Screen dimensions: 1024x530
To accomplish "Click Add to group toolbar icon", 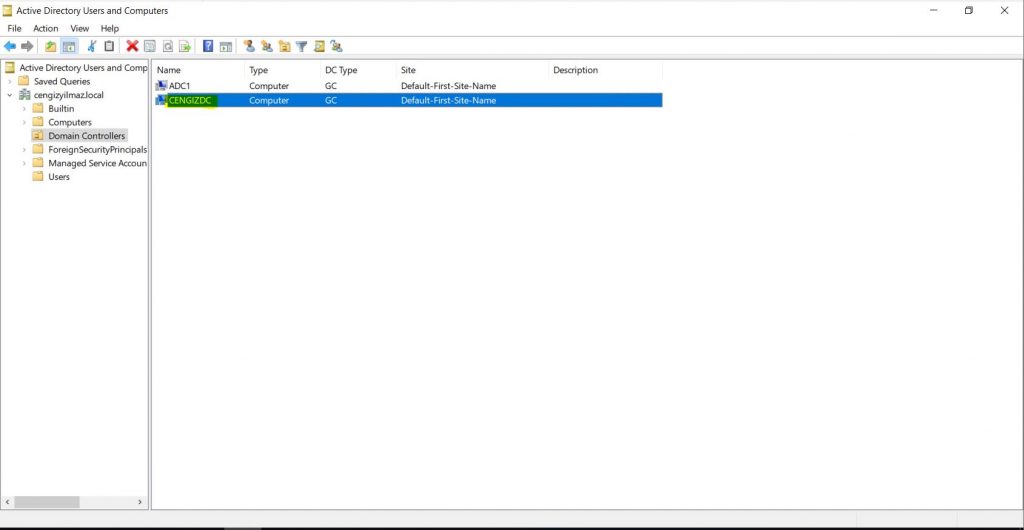I will (x=336, y=46).
